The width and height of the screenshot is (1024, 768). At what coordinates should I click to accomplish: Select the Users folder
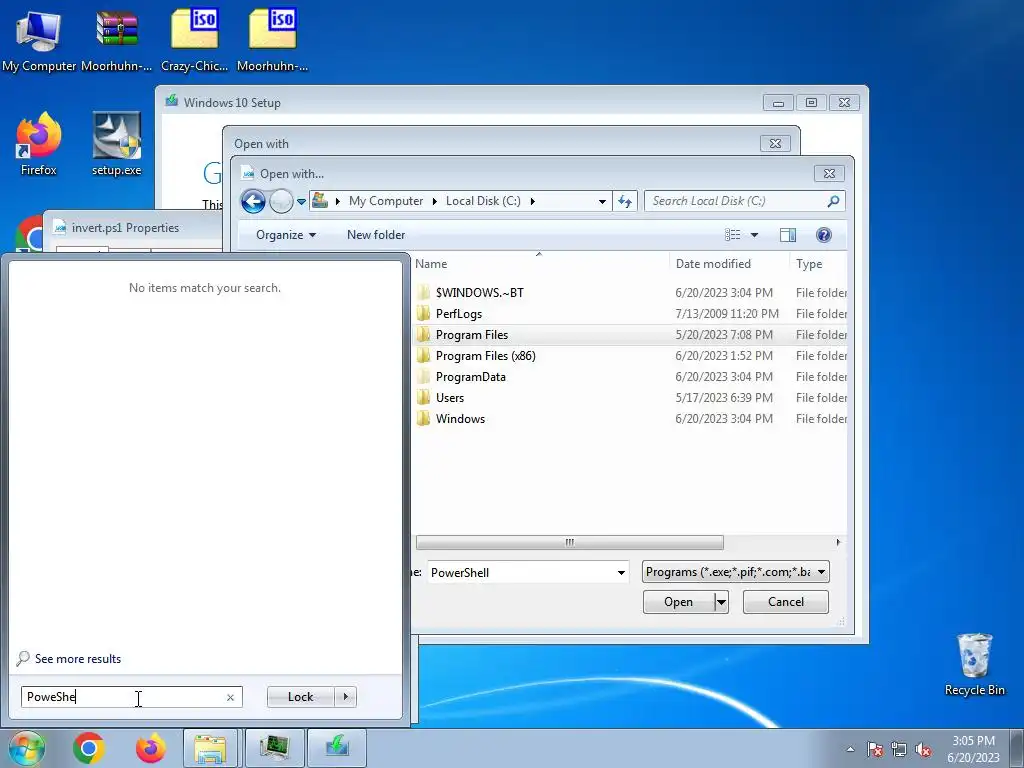point(449,398)
